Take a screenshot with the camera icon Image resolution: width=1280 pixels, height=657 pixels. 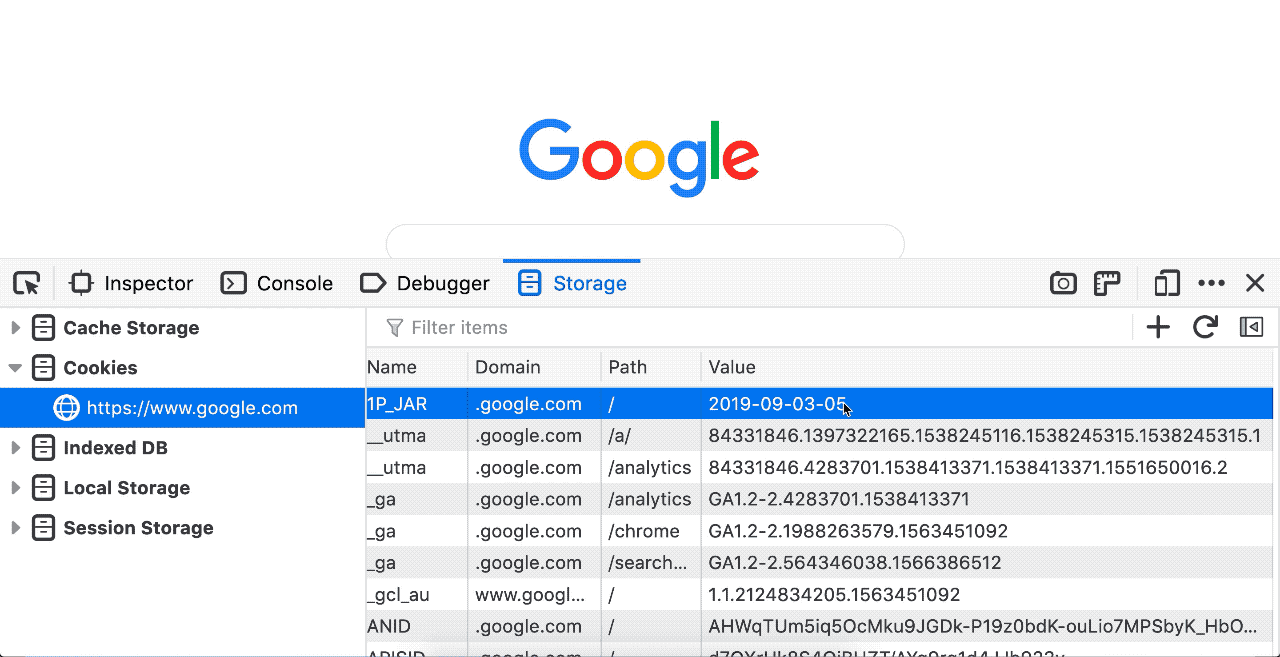(1063, 283)
